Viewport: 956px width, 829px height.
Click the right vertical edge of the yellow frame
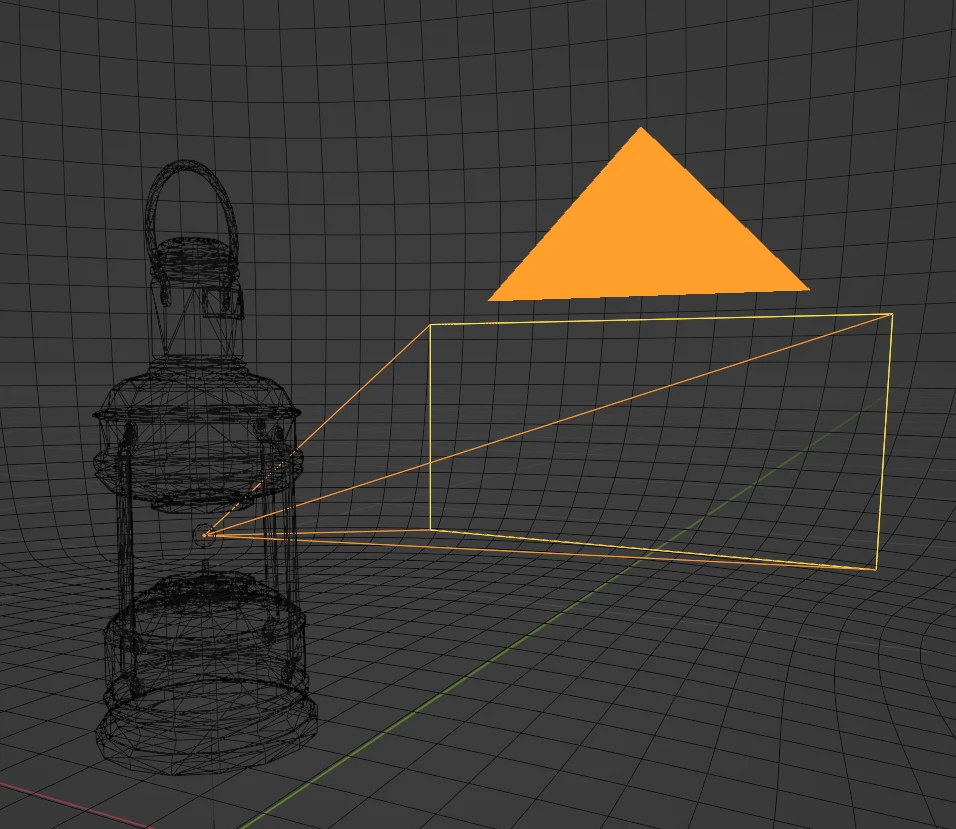[x=884, y=440]
